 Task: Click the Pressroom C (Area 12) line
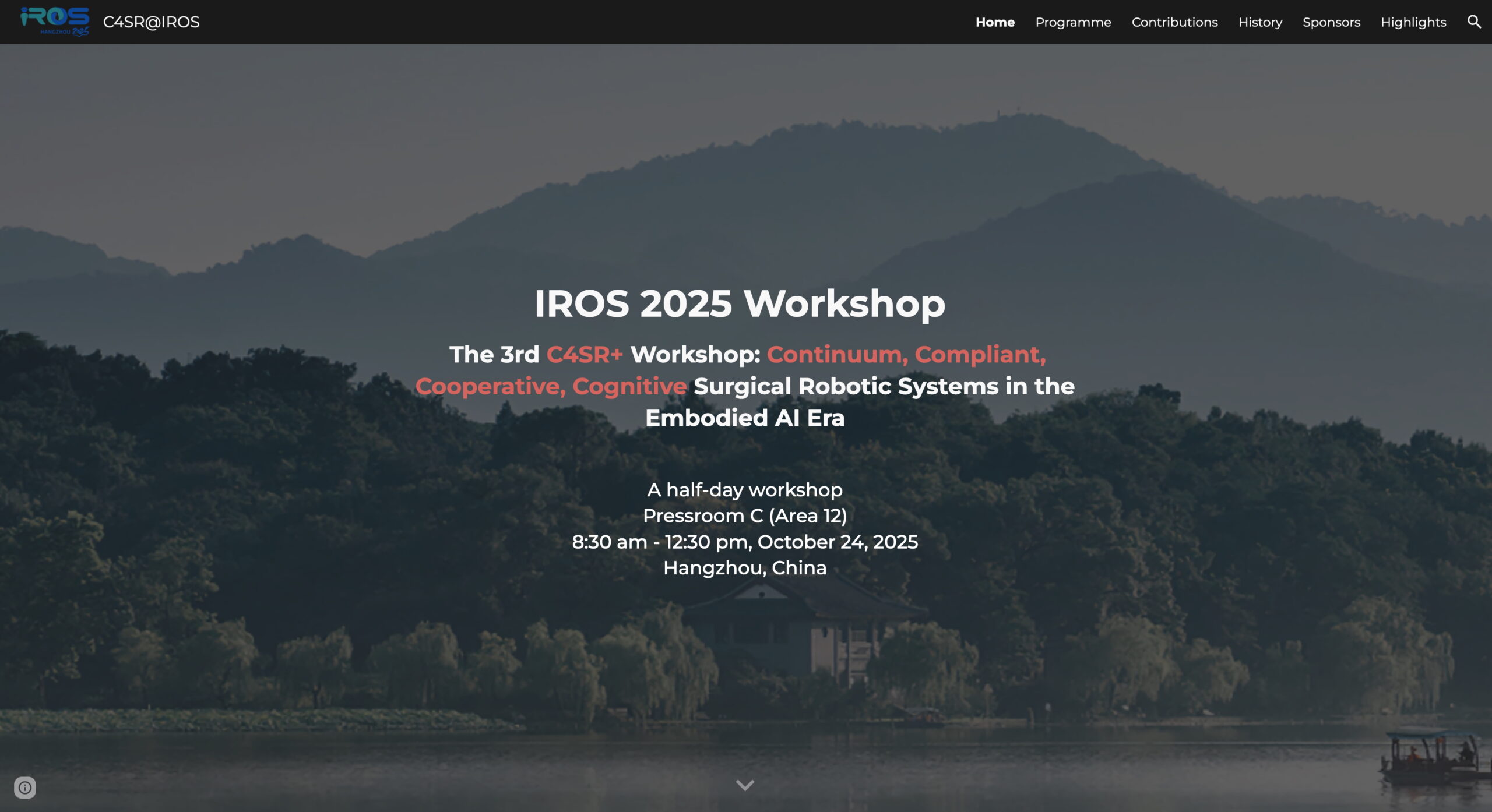click(x=745, y=516)
